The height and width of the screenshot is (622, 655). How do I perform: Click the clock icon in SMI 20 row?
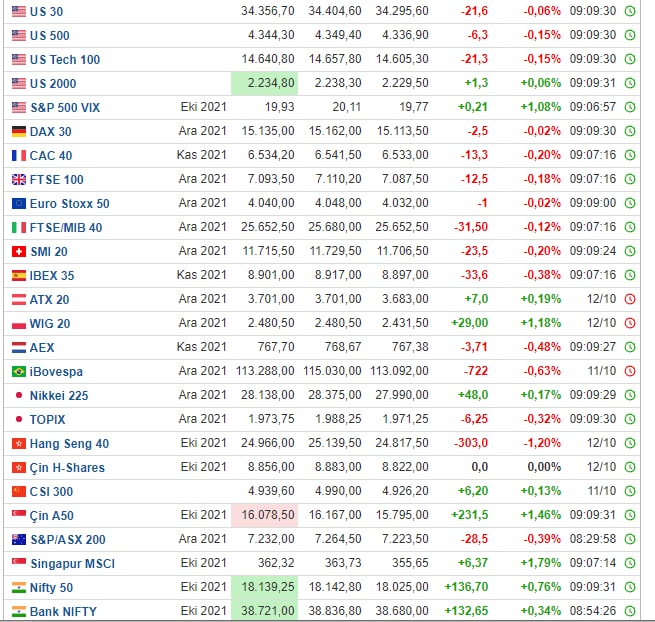630,251
